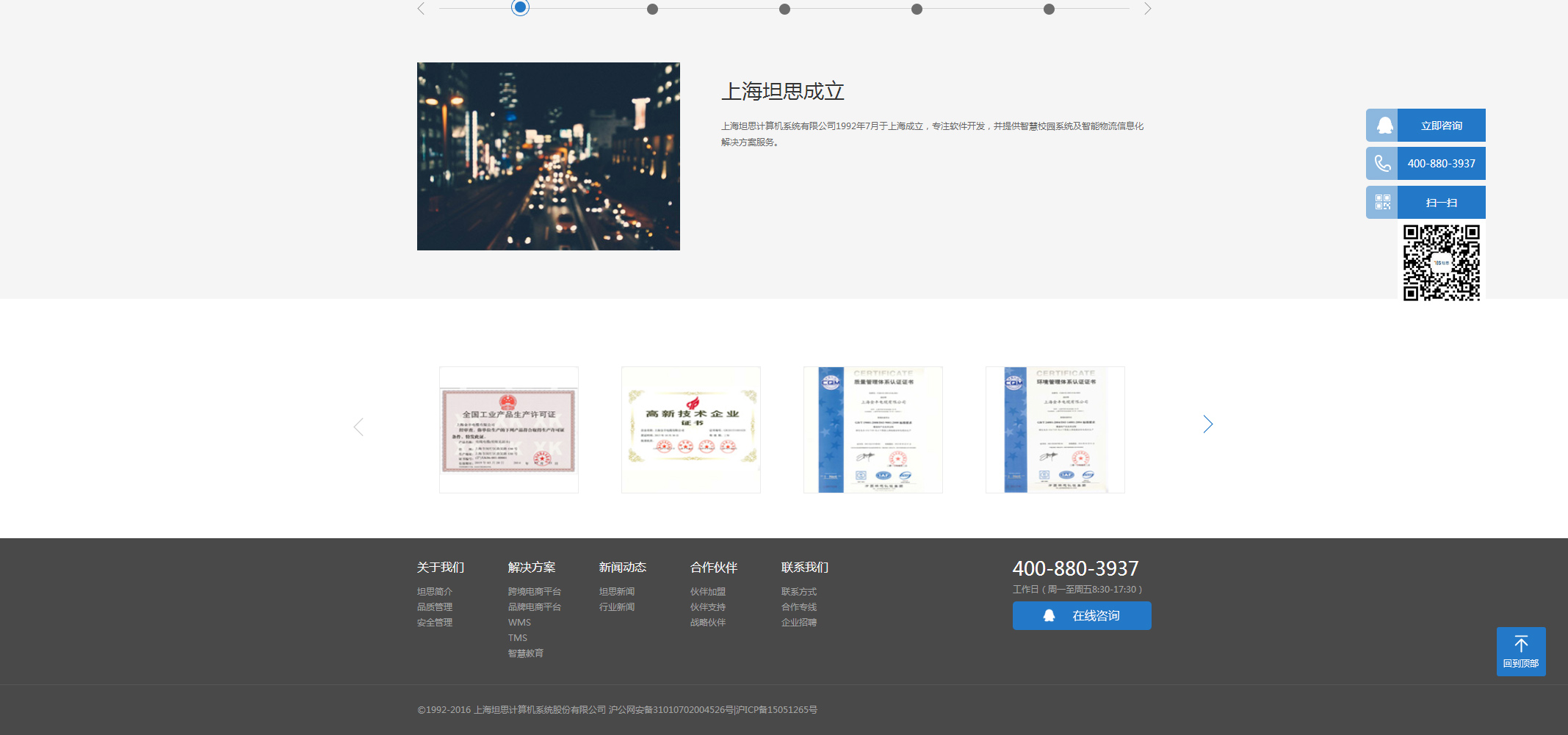The width and height of the screenshot is (1568, 735).
Task: Click the 回到顶部 back-to-top arrow
Action: coord(1521,651)
